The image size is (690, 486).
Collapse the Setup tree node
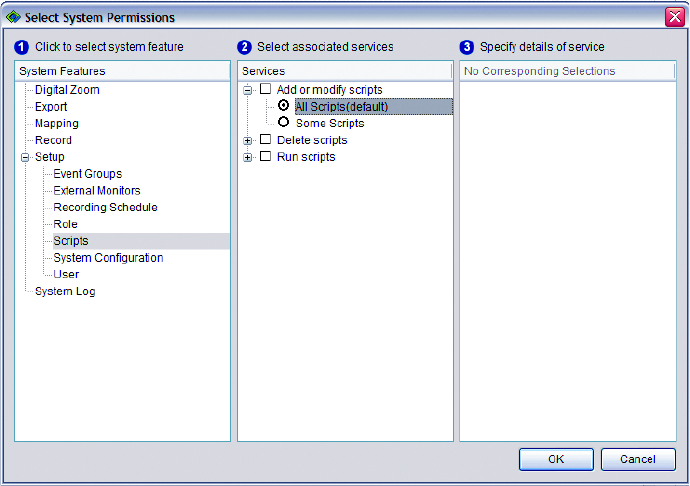tap(25, 157)
